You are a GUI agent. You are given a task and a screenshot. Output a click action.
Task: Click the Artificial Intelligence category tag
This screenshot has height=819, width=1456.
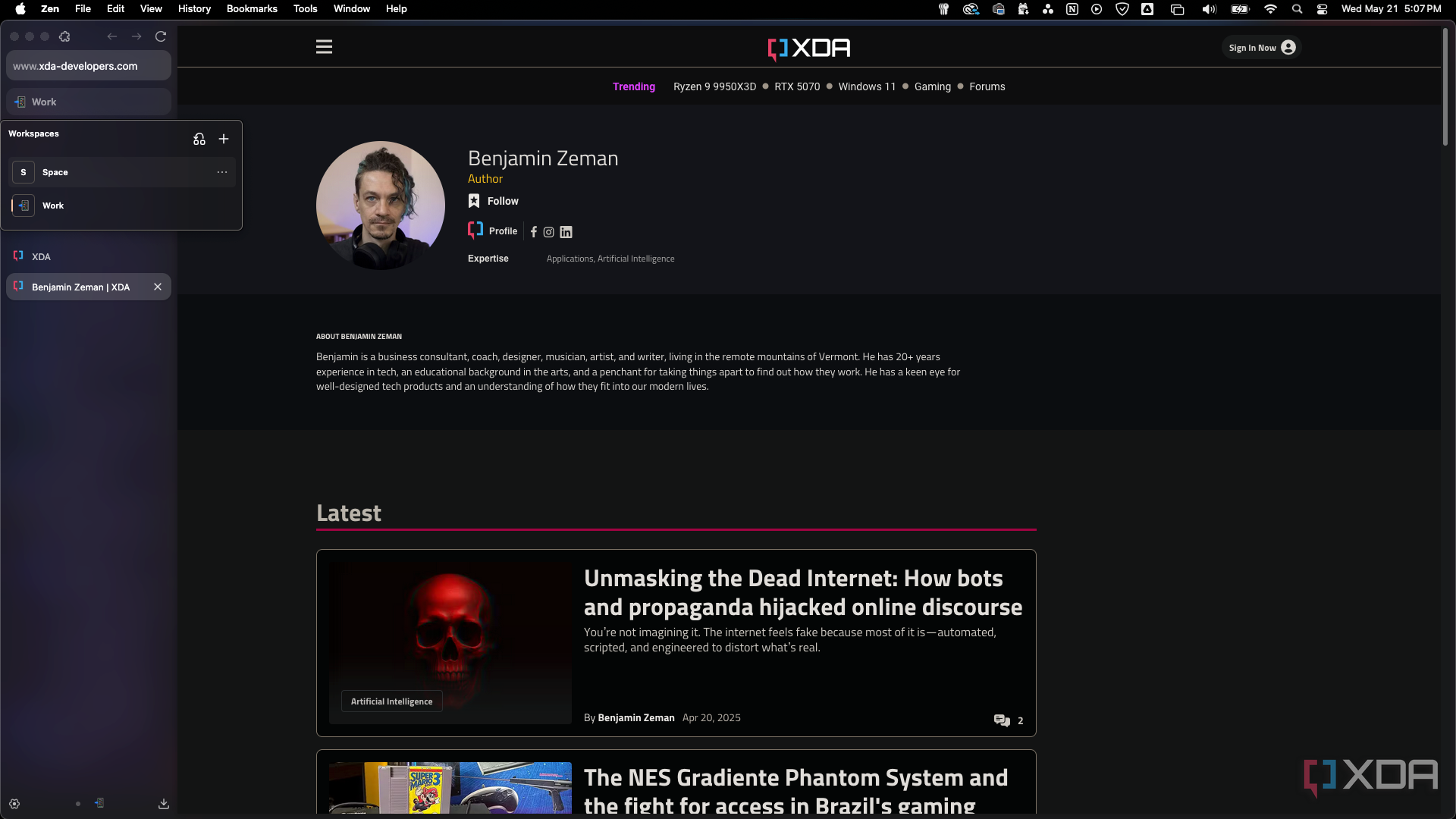click(392, 701)
